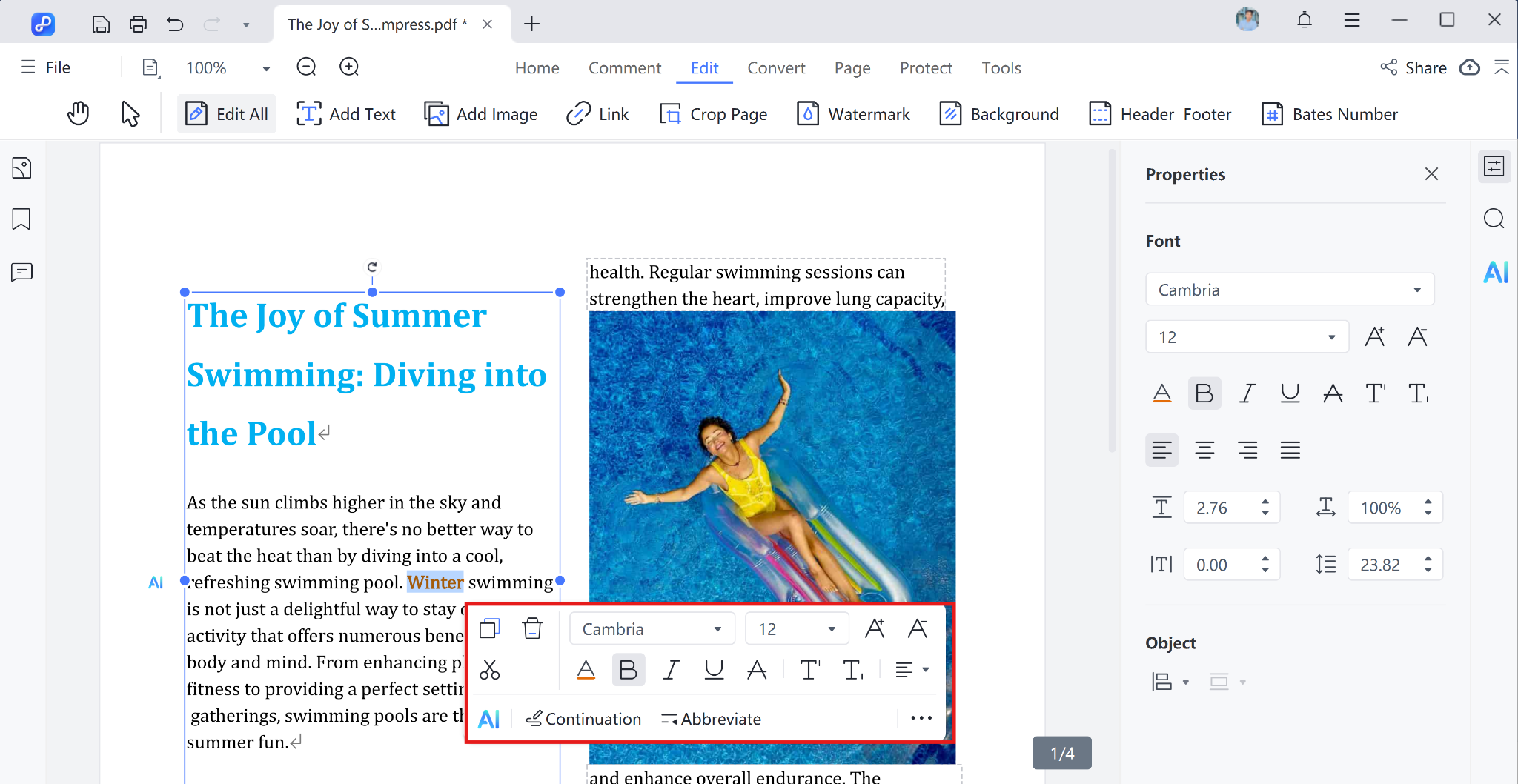
Task: Open the Watermark tool
Action: pos(852,113)
